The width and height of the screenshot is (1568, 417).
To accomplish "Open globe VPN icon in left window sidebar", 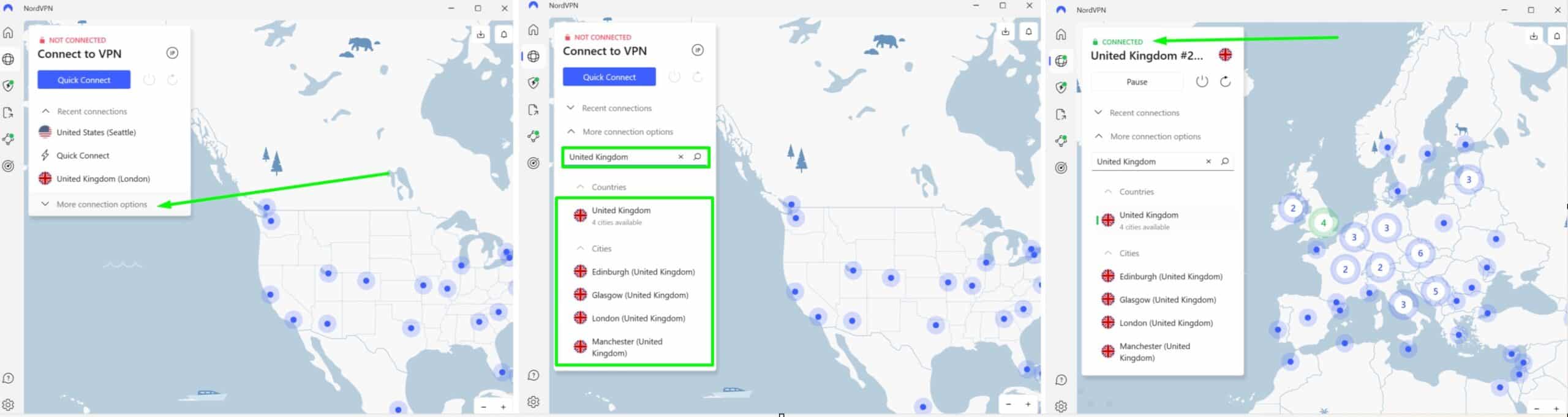I will [9, 59].
